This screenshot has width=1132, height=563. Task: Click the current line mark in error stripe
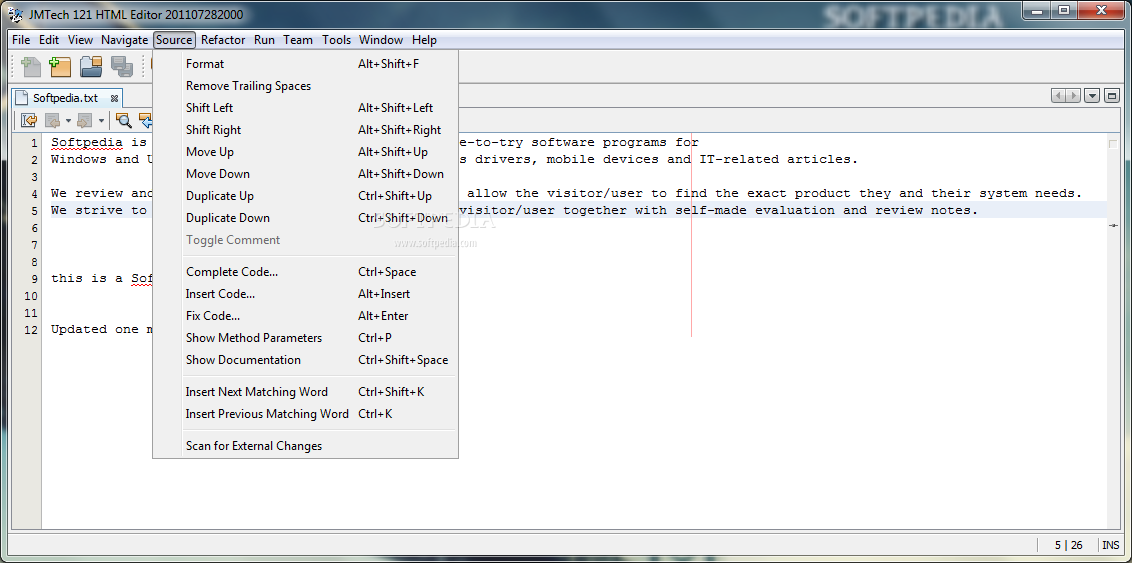click(x=1113, y=226)
